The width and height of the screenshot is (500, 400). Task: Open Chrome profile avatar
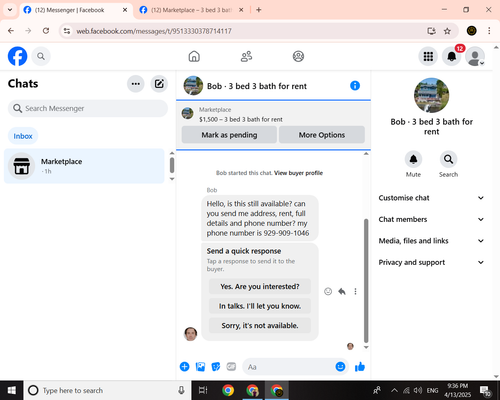471,31
